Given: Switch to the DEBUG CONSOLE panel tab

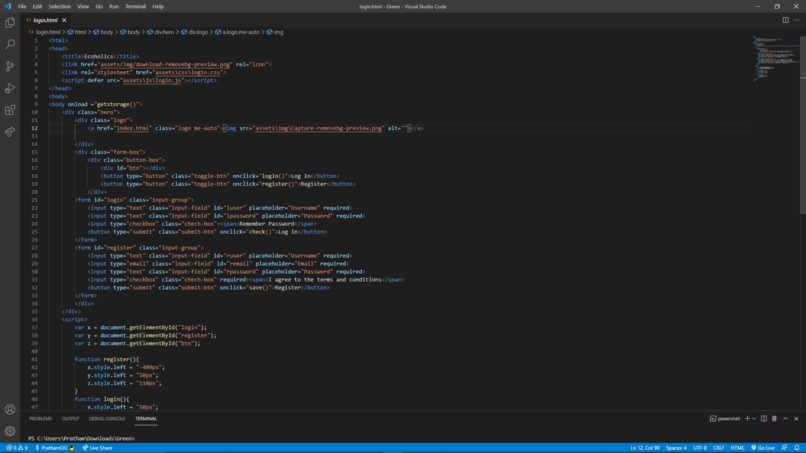Looking at the screenshot, I should pos(107,419).
